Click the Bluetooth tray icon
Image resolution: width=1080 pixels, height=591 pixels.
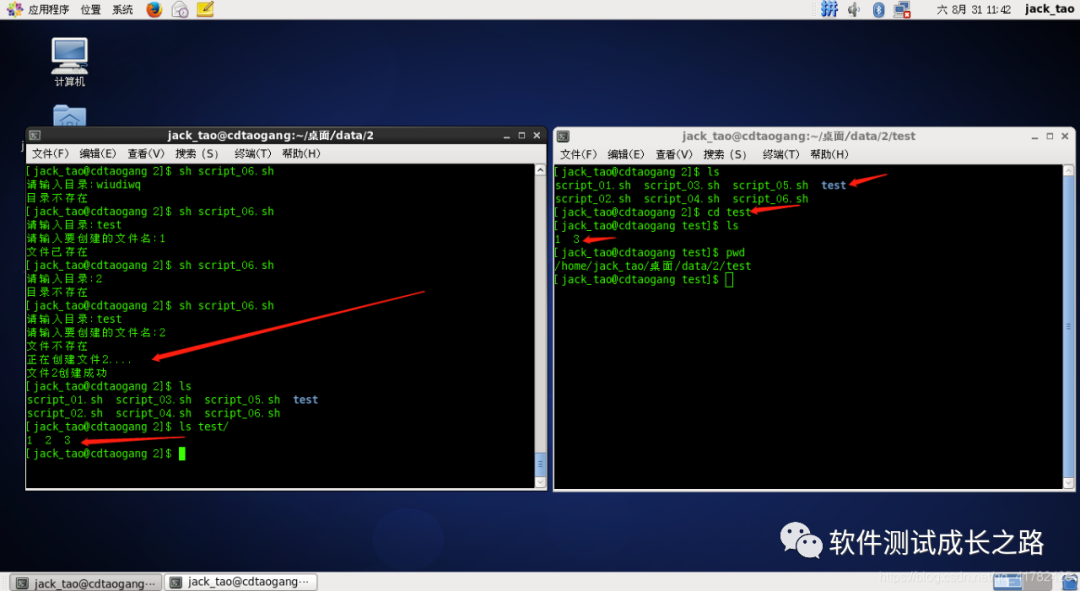(x=878, y=10)
